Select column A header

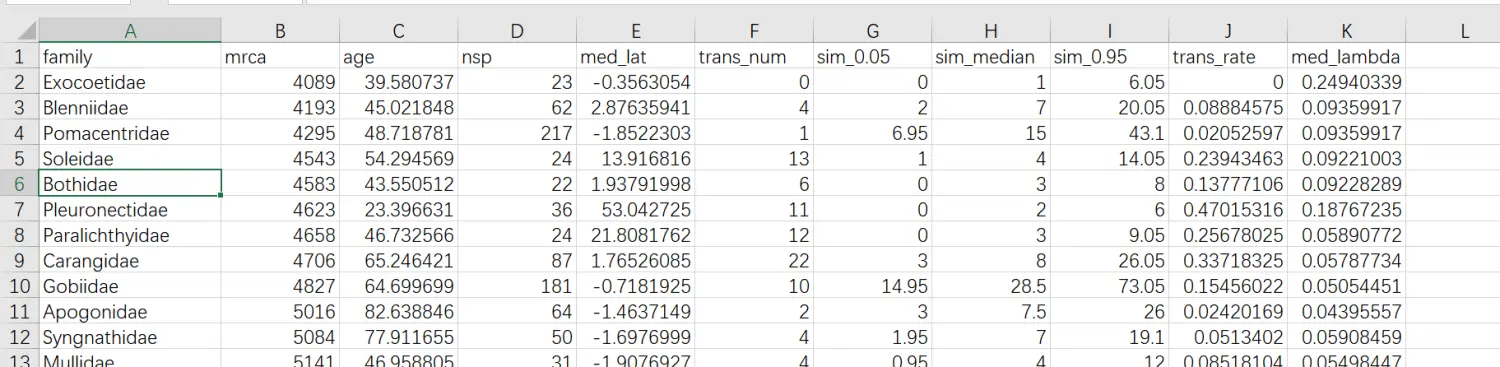pos(130,32)
